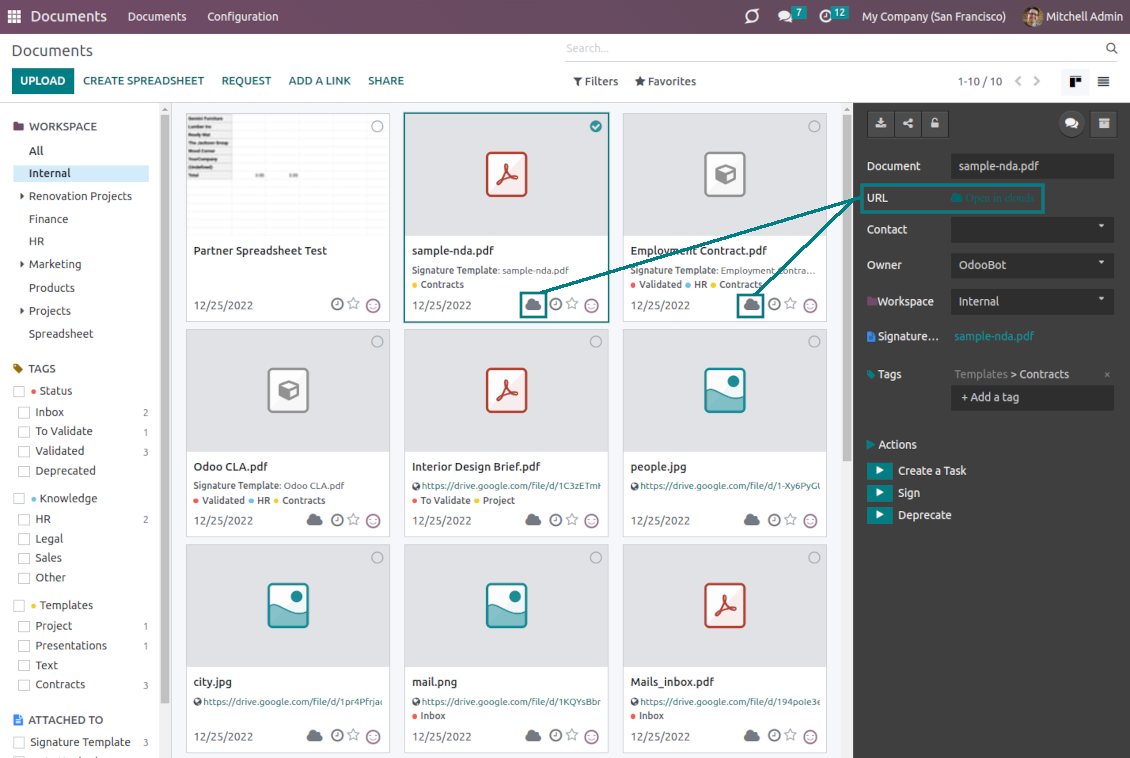Screen dimensions: 1130x758
Task: Download the selected document icon
Action: [x=881, y=123]
